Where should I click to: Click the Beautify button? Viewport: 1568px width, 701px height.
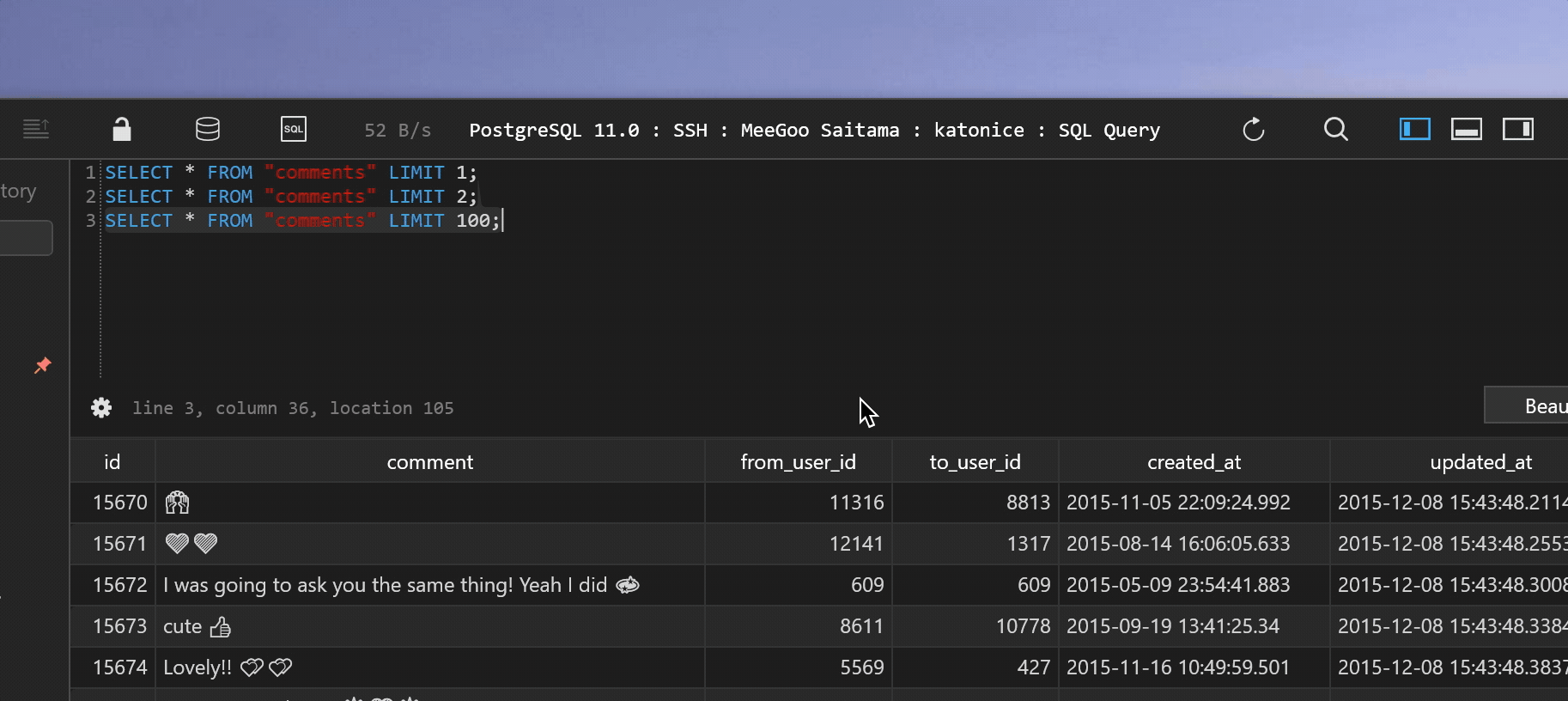click(1528, 405)
